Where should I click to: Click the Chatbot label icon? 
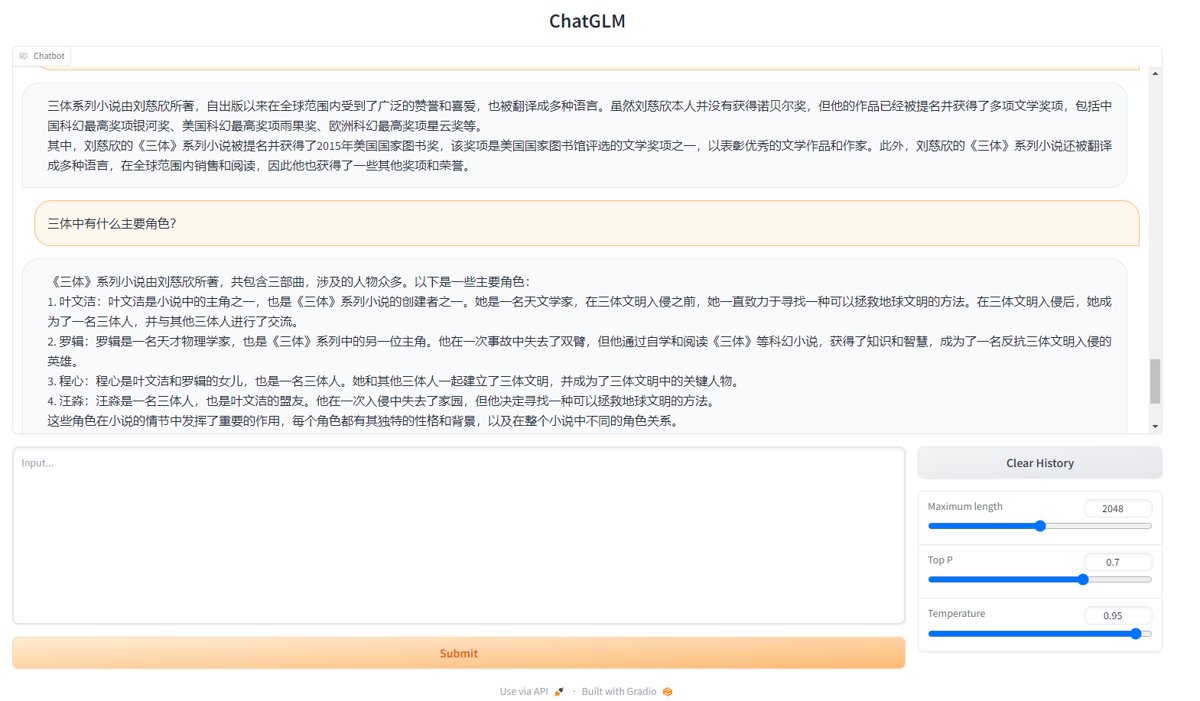point(23,56)
